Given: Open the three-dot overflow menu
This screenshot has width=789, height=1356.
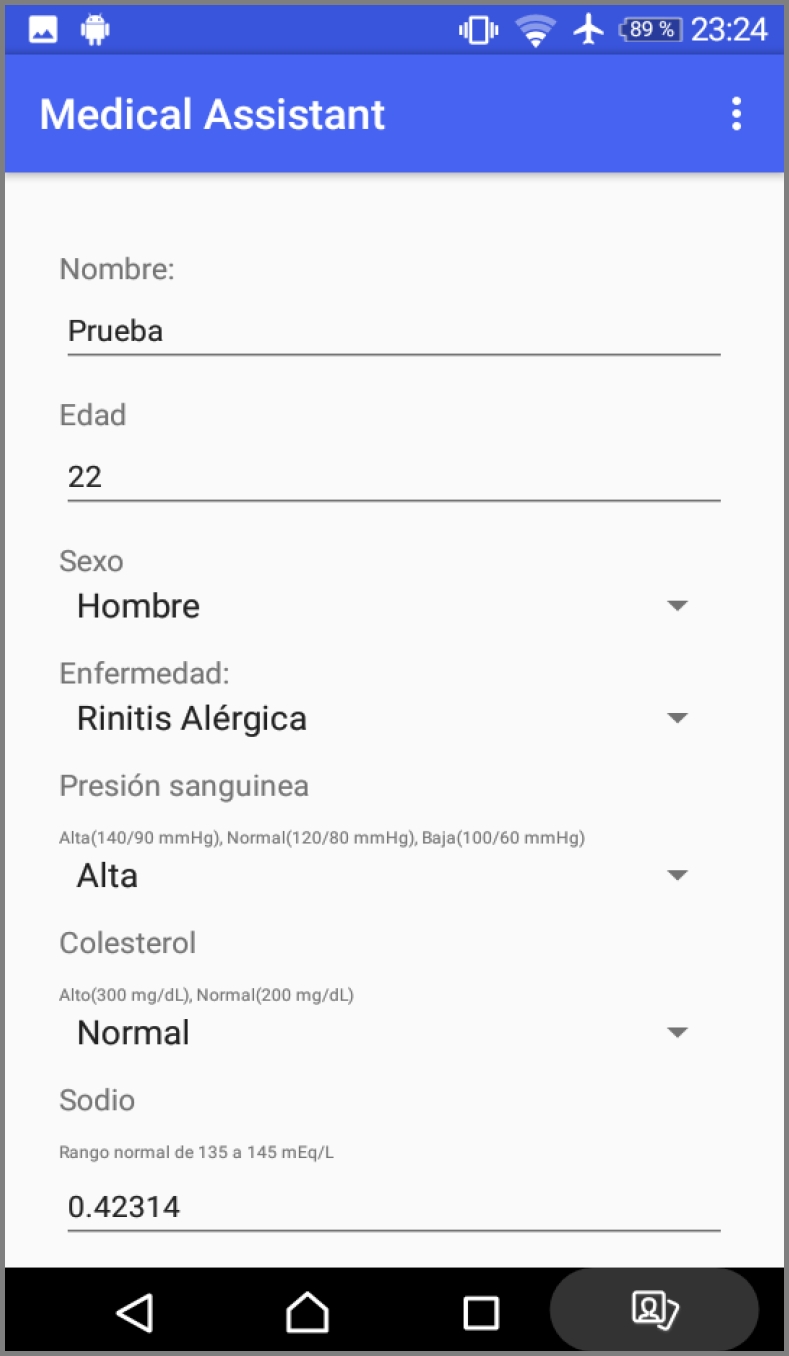Looking at the screenshot, I should 736,114.
